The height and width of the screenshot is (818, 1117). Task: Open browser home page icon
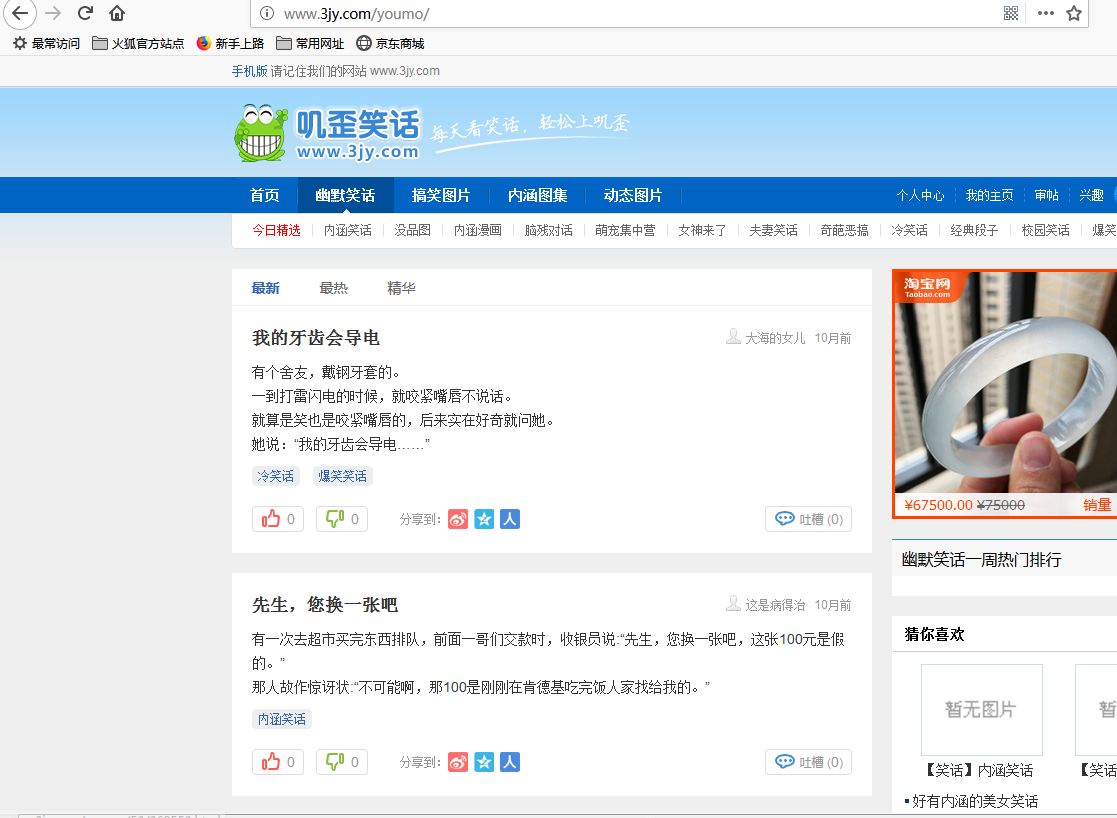117,13
